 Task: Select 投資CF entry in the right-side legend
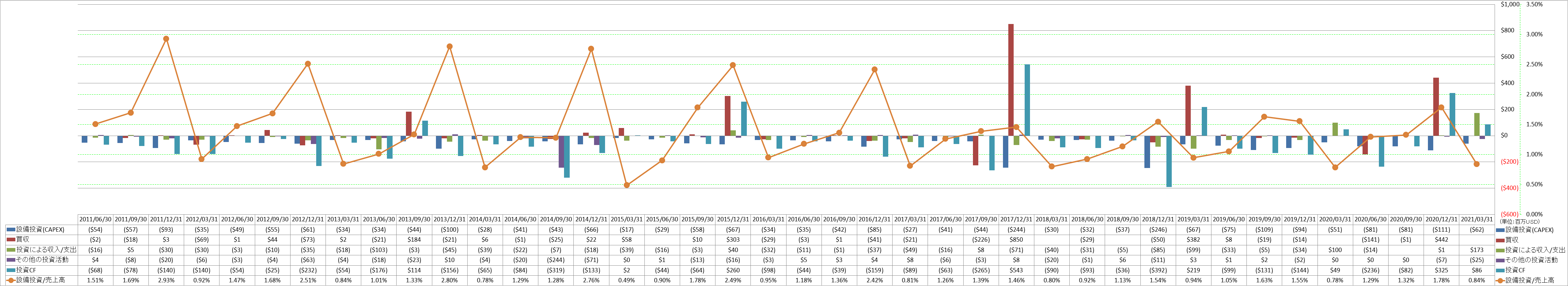1511,270
